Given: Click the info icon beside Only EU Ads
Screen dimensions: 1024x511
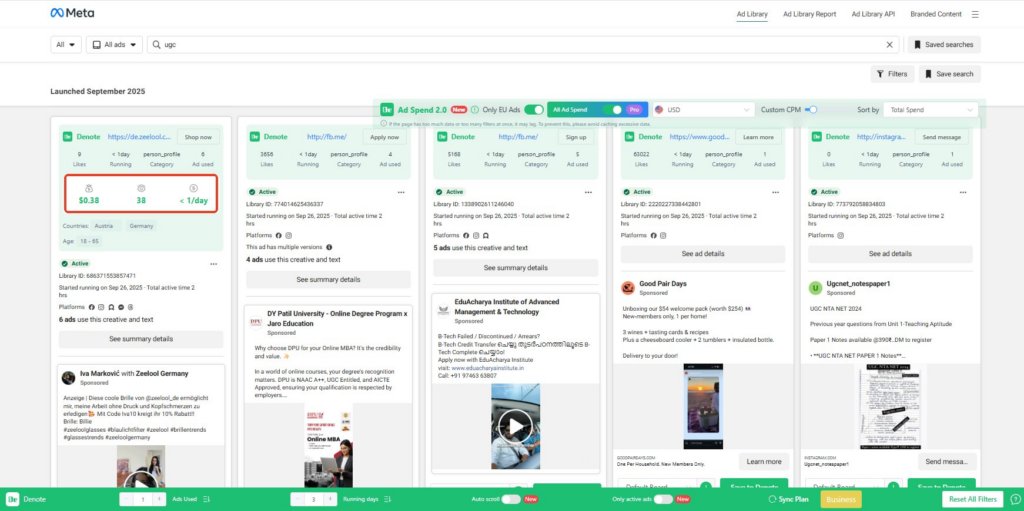Looking at the screenshot, I should click(475, 110).
